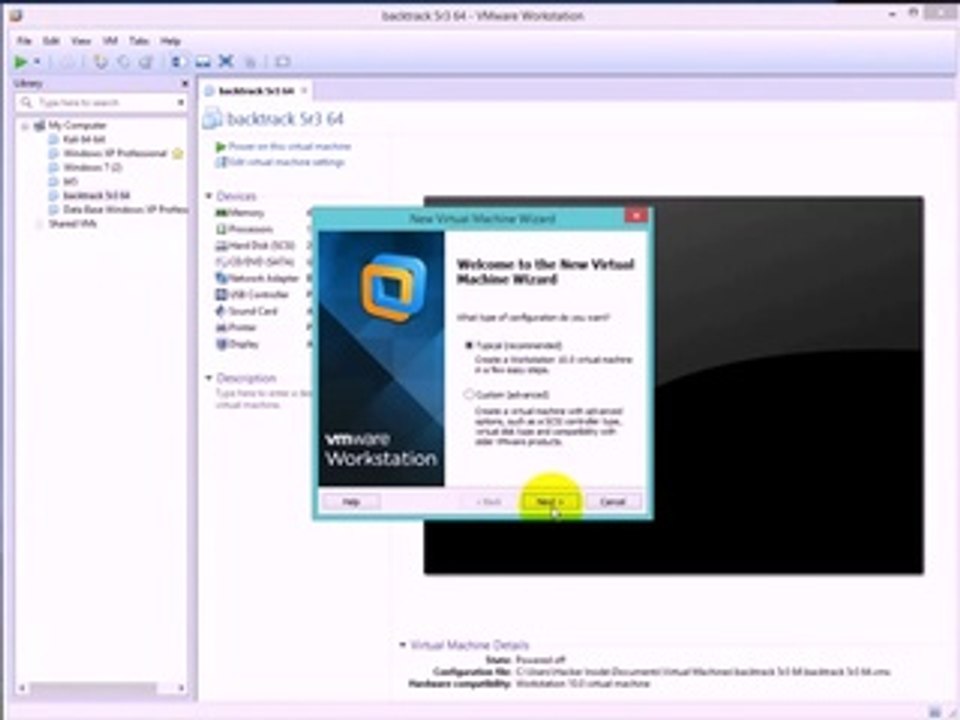
Task: Click the large VM icon beside backtrack title
Action: click(212, 119)
